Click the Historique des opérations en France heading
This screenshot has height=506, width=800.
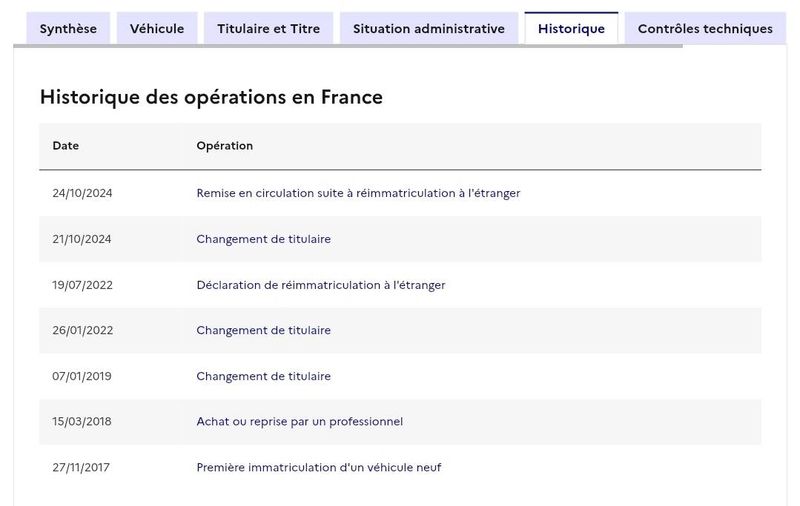(211, 97)
